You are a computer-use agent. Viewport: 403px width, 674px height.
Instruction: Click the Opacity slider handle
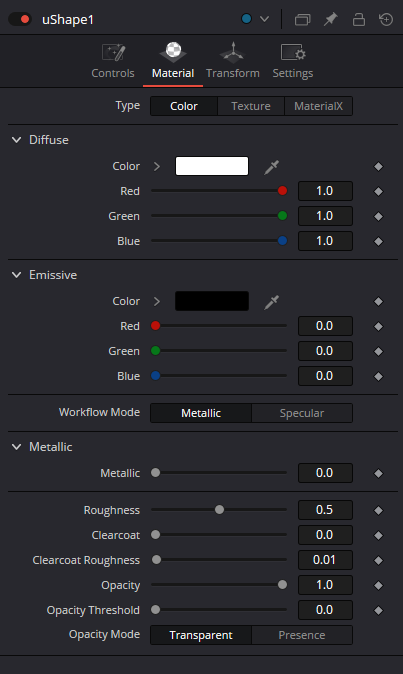pos(282,585)
